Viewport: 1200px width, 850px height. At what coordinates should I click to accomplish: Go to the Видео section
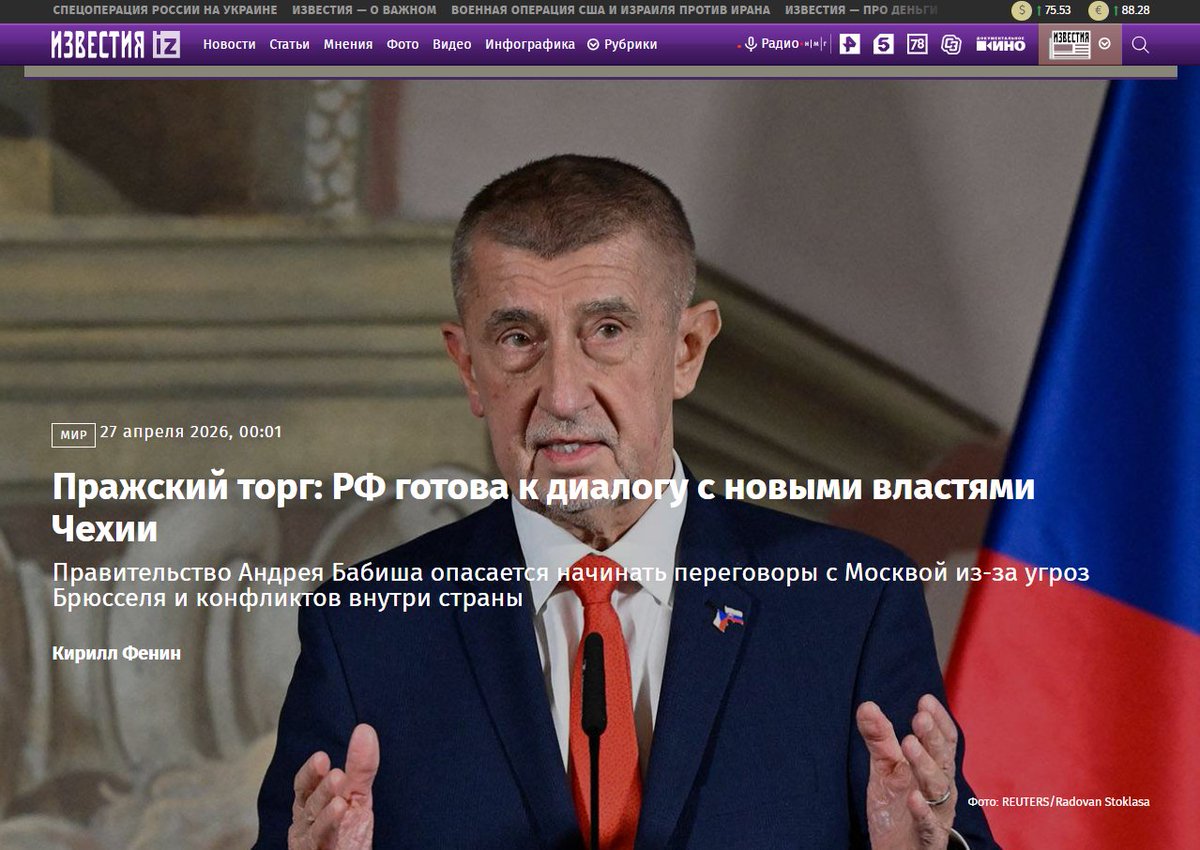click(452, 44)
